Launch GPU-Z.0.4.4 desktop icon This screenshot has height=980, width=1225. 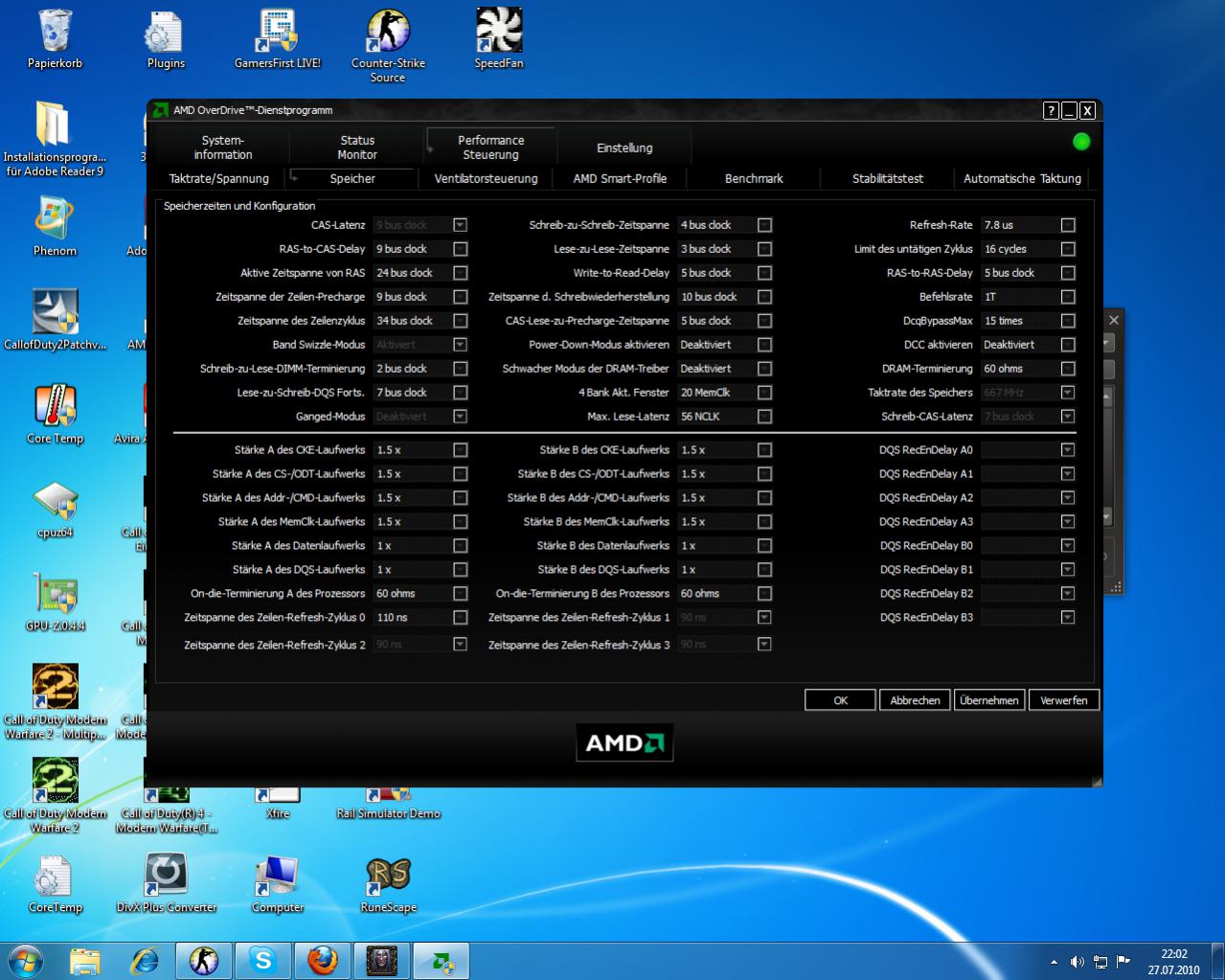(x=55, y=602)
